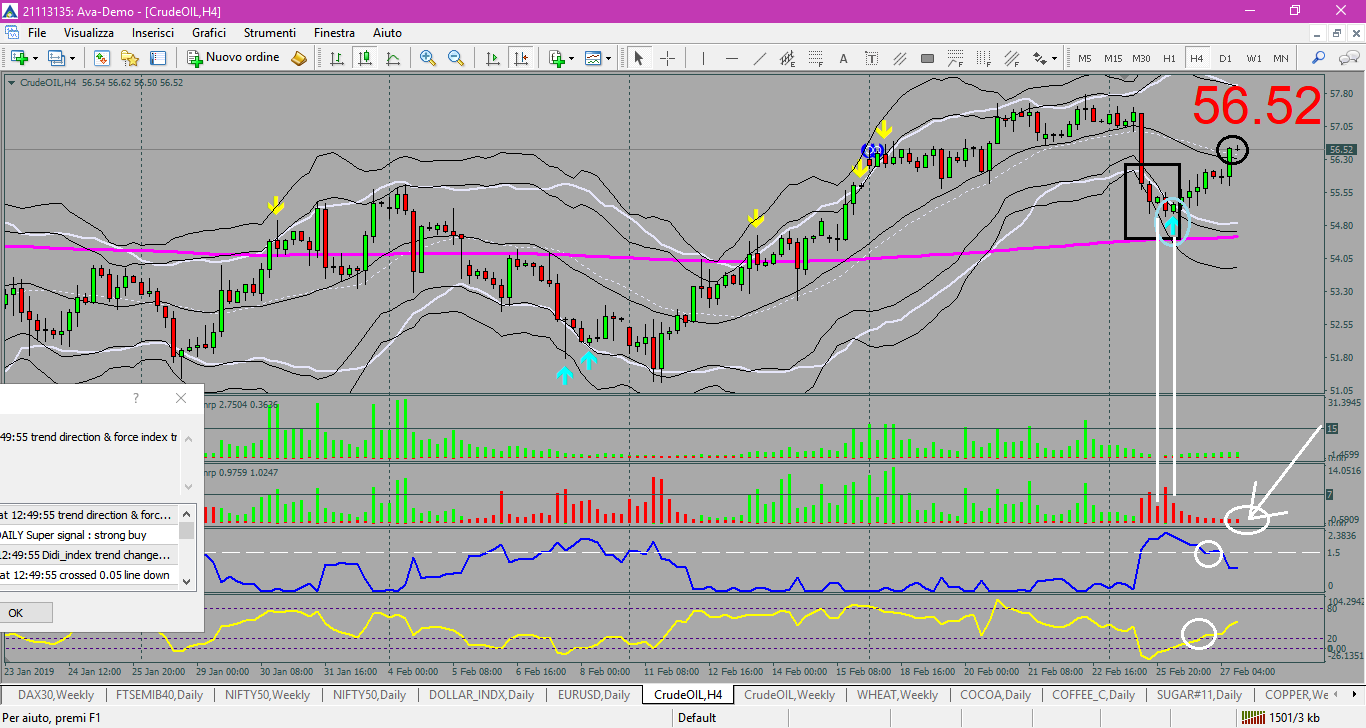This screenshot has width=1366, height=728.
Task: Open the File menu
Action: coord(37,33)
